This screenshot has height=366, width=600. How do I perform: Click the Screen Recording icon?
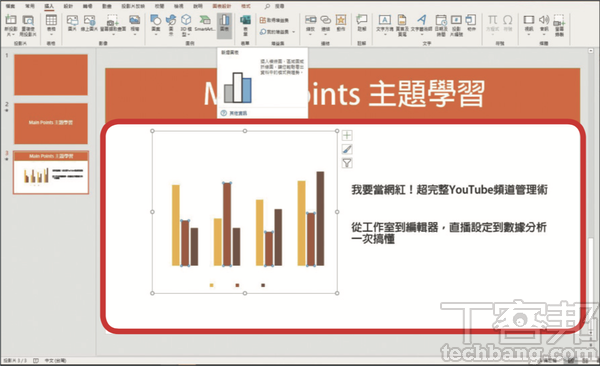[x=559, y=20]
